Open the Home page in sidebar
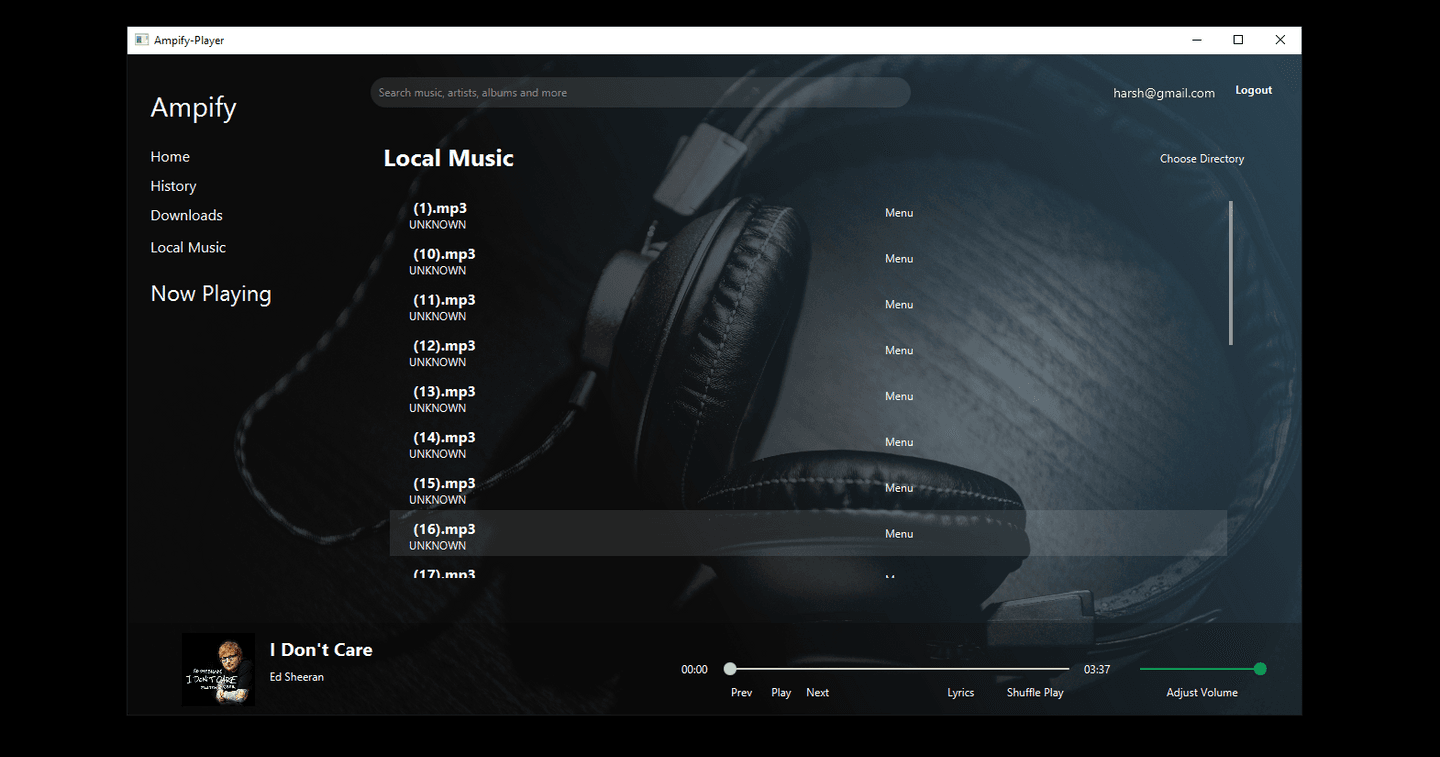1440x757 pixels. [x=170, y=157]
